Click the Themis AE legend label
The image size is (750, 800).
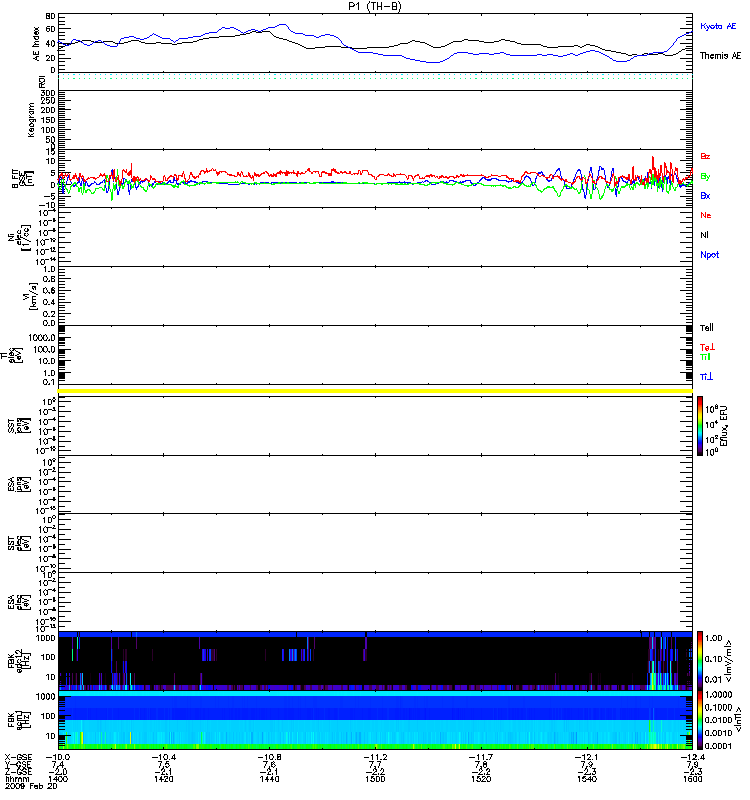click(719, 56)
